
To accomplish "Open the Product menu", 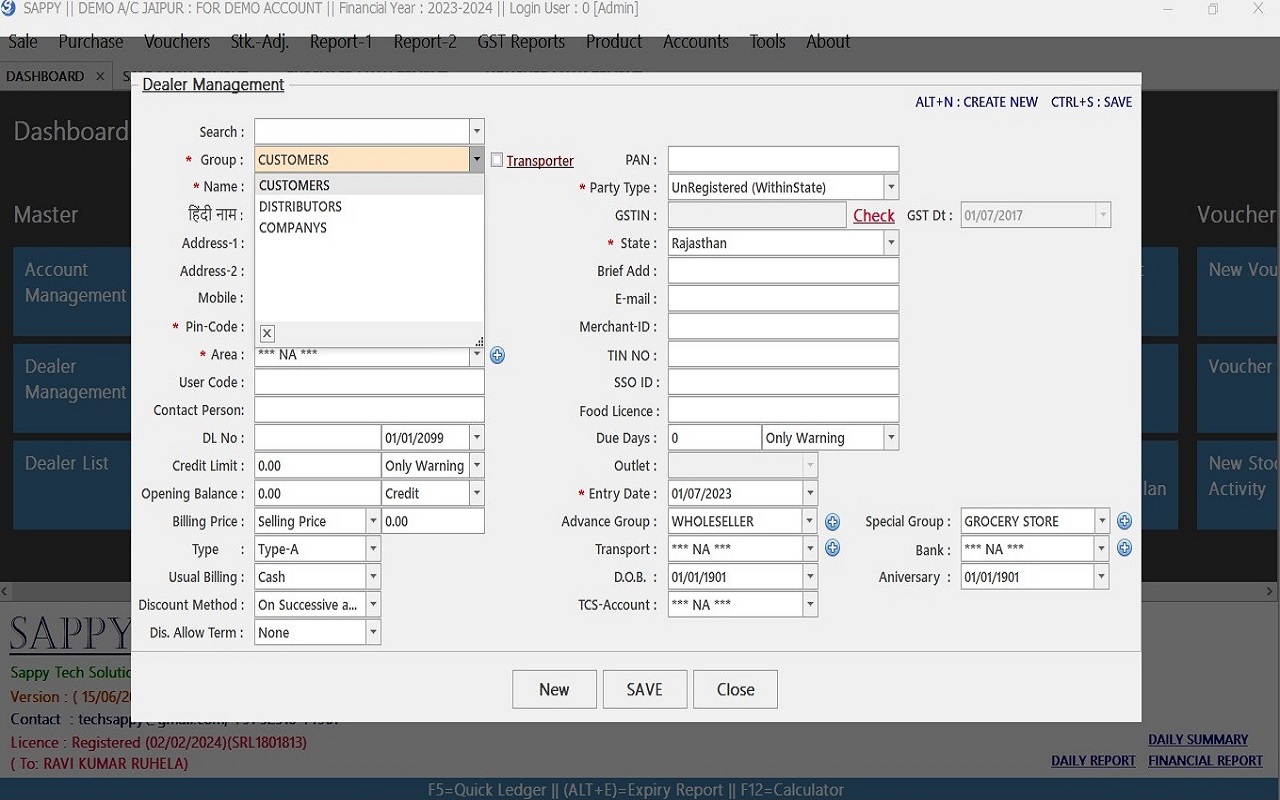I will tap(614, 42).
